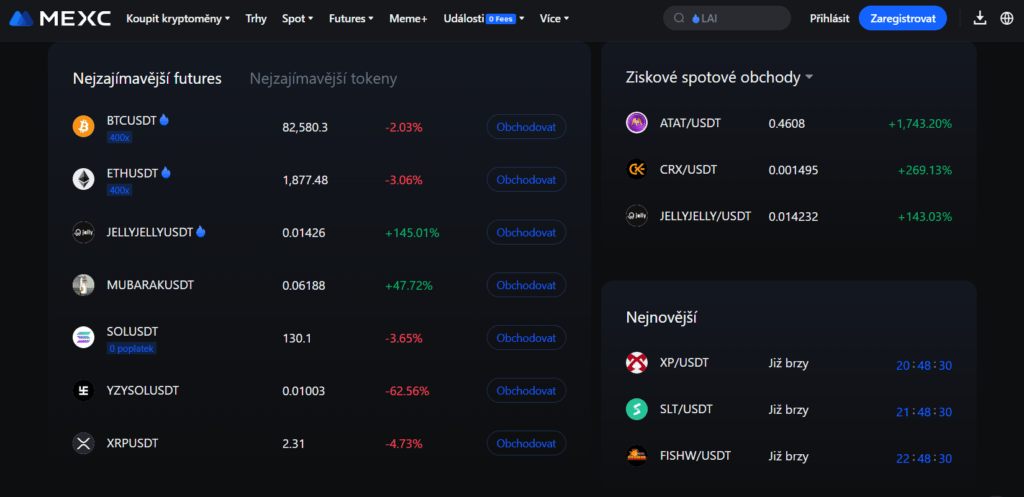The width and height of the screenshot is (1024, 497).
Task: Click the Zaregistrovat button
Action: tap(903, 18)
